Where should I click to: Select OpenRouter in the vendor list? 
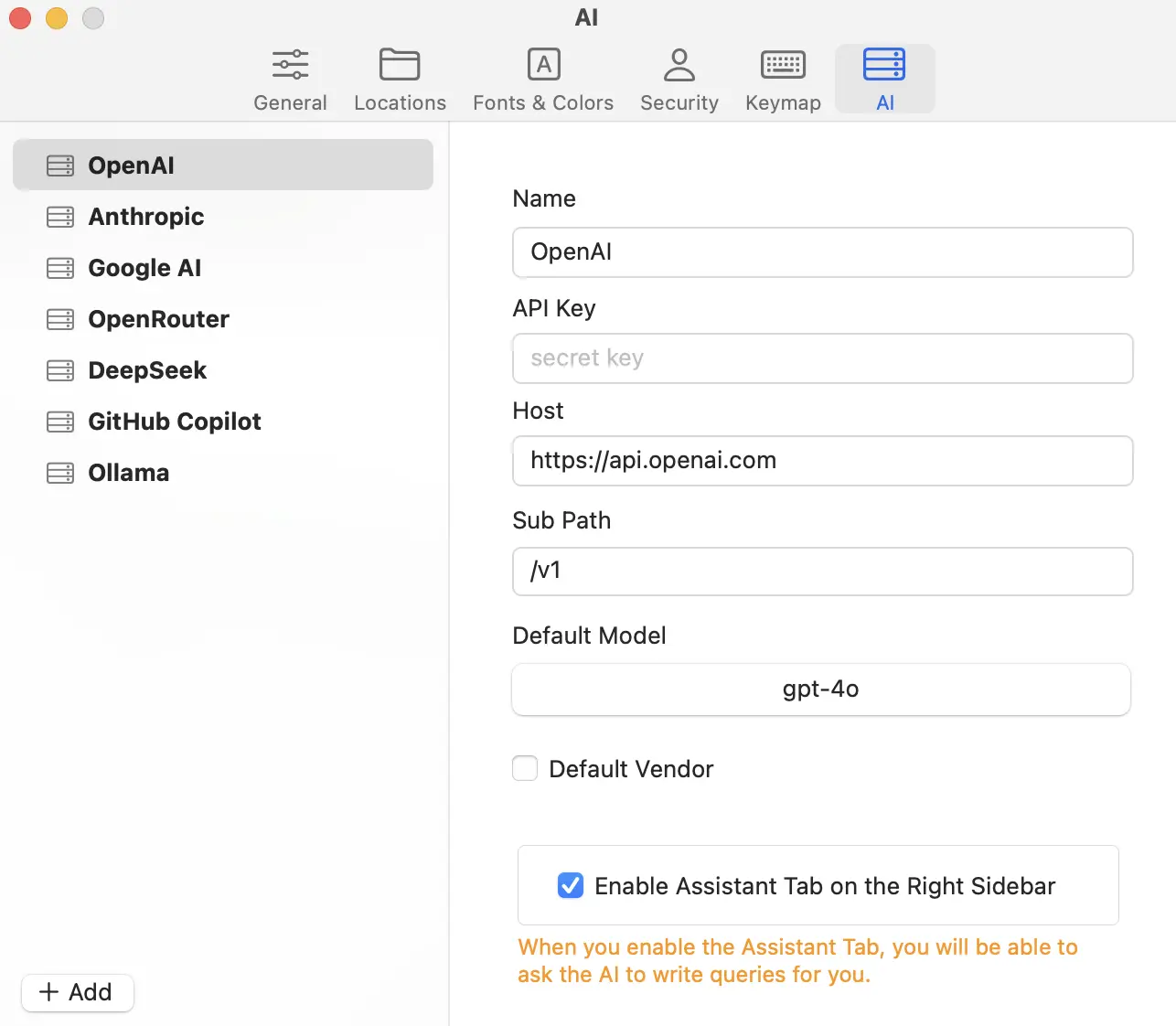pos(158,319)
